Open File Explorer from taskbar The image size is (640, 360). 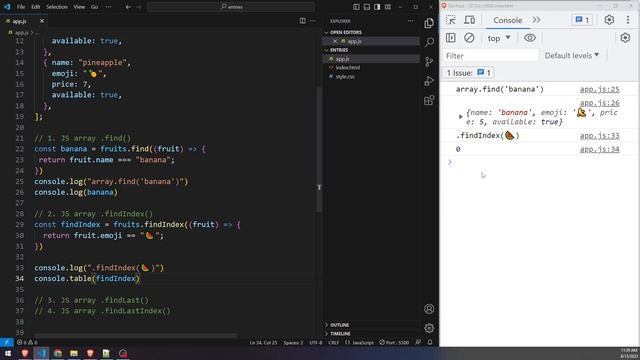click(73, 353)
